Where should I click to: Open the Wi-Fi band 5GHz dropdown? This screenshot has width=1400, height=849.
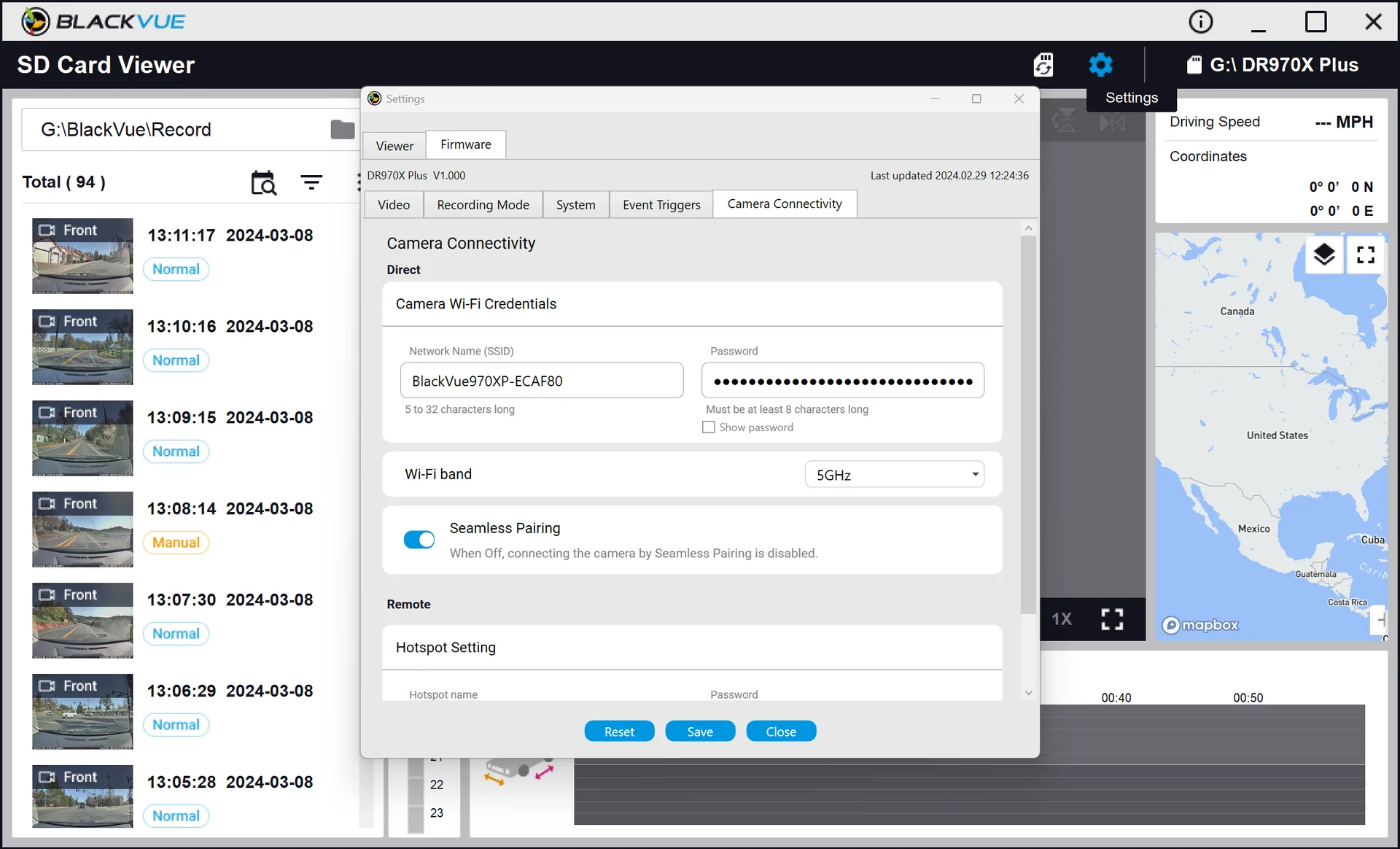pyautogui.click(x=894, y=475)
